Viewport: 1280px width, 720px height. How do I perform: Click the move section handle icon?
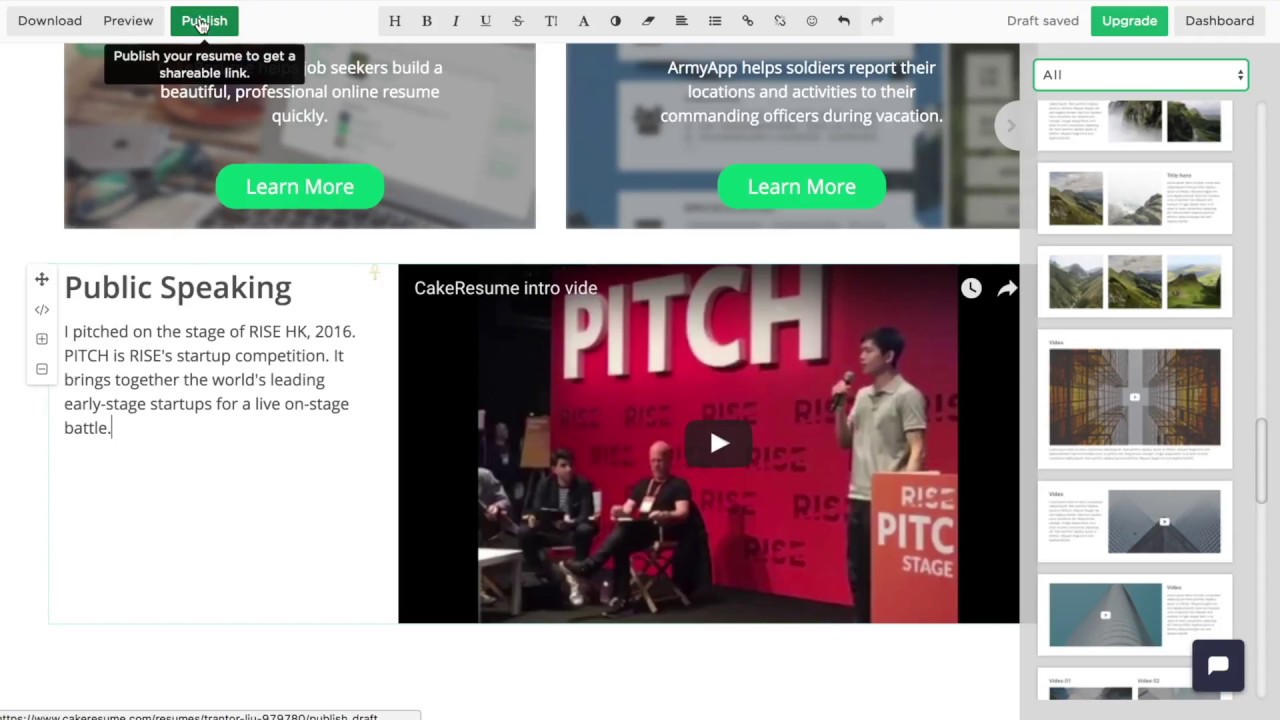[42, 280]
